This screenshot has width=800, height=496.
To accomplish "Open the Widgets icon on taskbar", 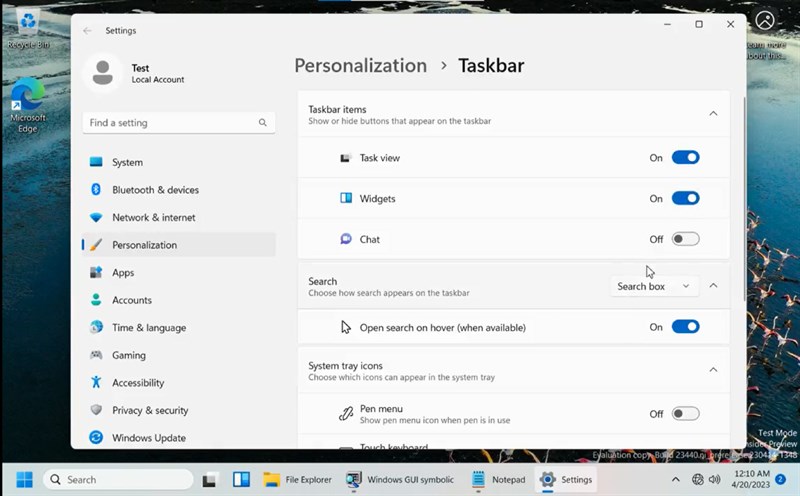I will [x=241, y=479].
